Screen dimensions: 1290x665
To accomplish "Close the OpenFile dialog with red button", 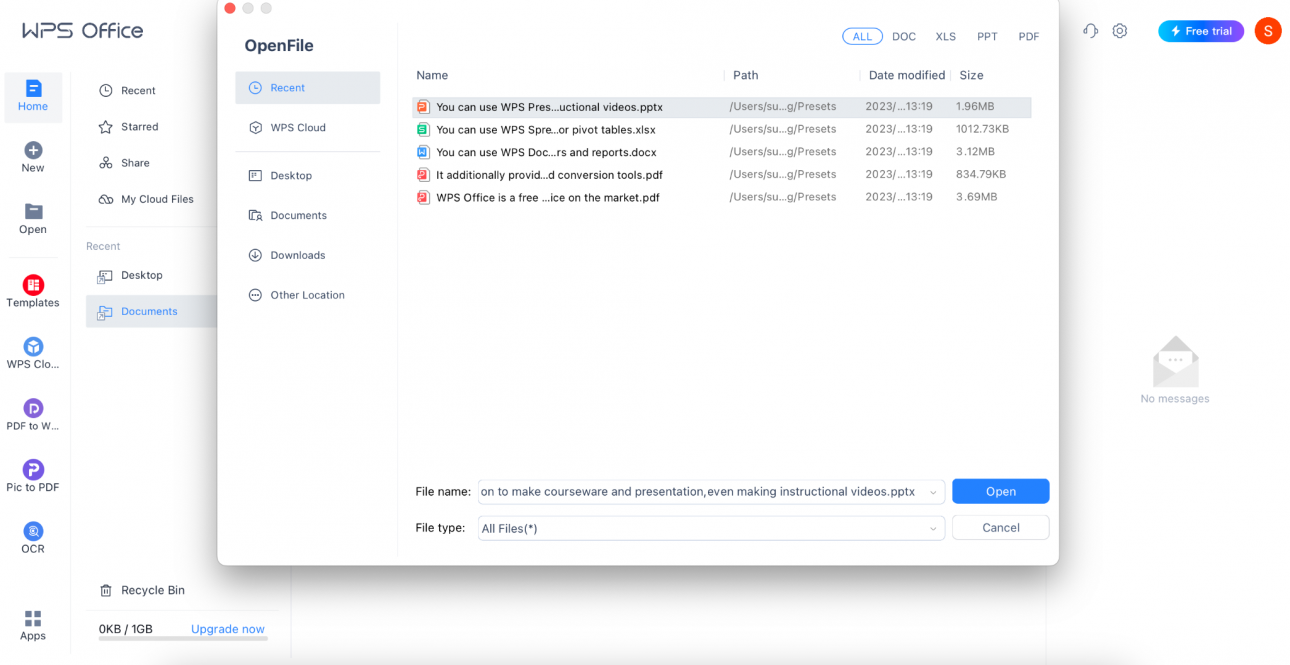I will [x=230, y=8].
